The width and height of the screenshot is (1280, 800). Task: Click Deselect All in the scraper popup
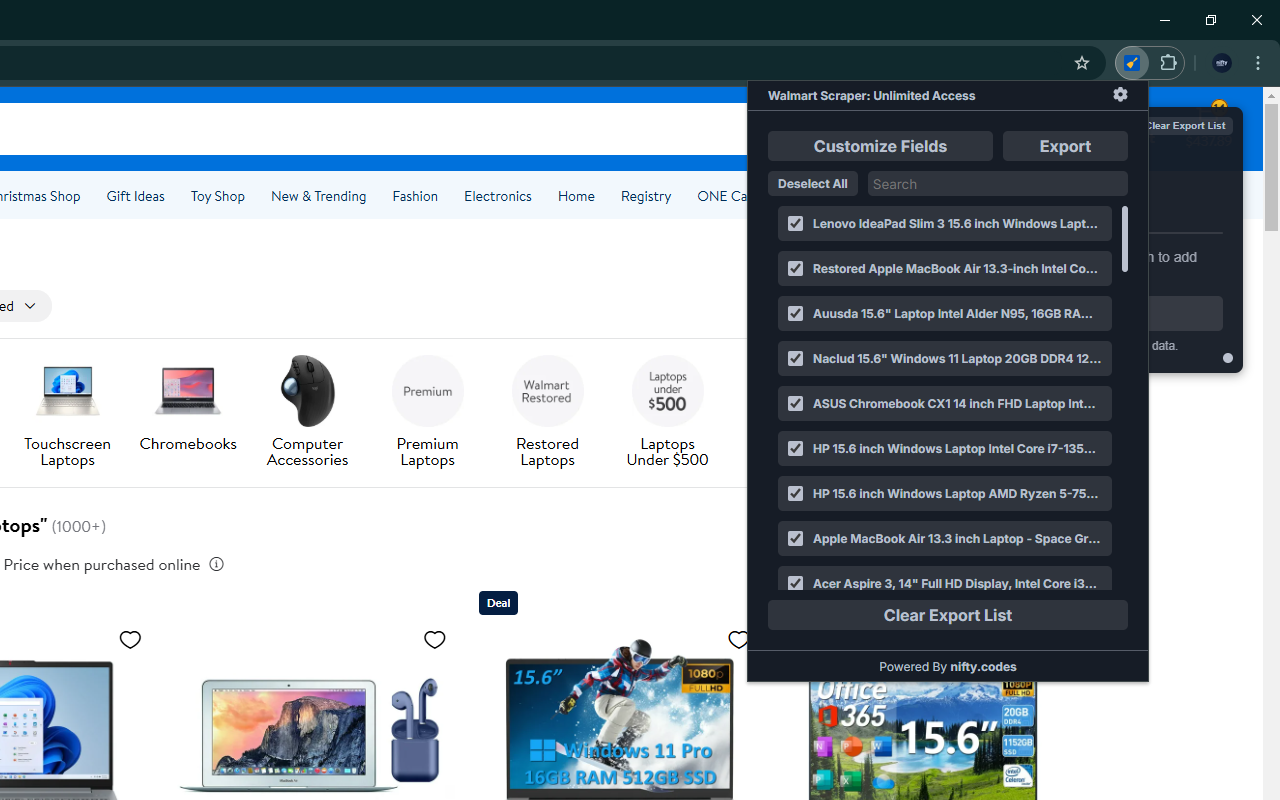812,183
